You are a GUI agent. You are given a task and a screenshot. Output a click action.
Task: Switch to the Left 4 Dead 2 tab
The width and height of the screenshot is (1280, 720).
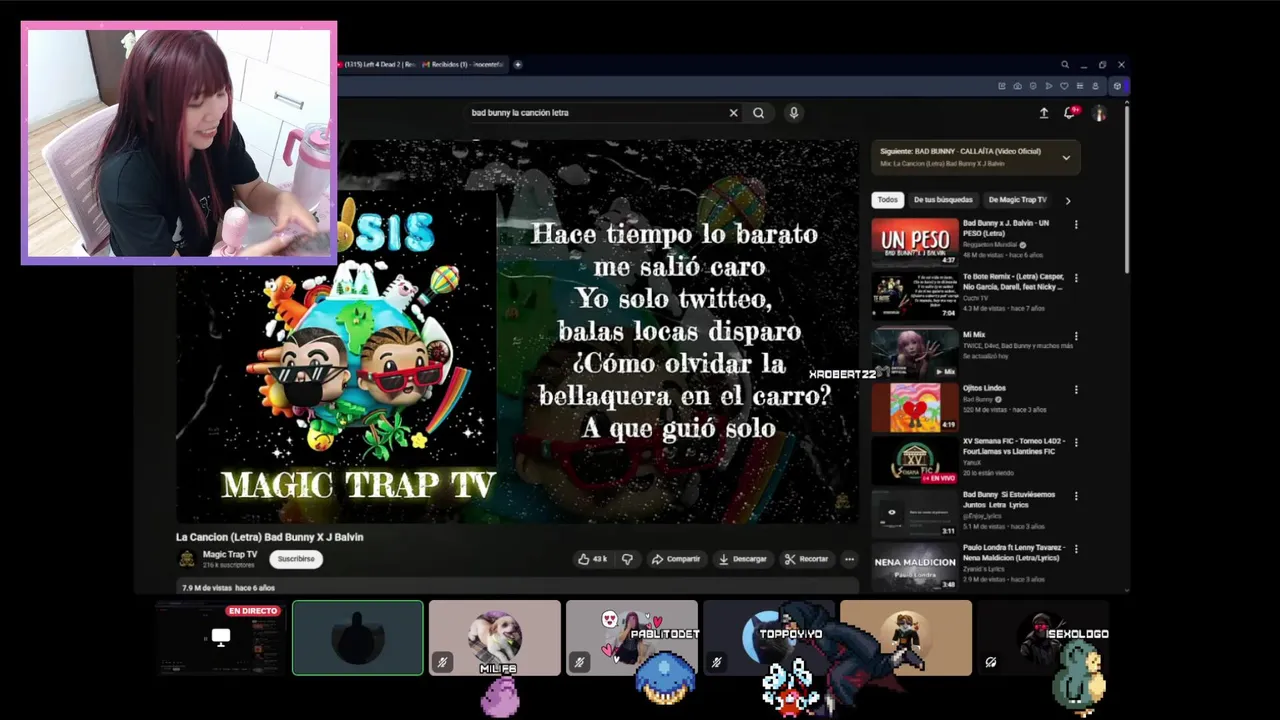click(379, 65)
